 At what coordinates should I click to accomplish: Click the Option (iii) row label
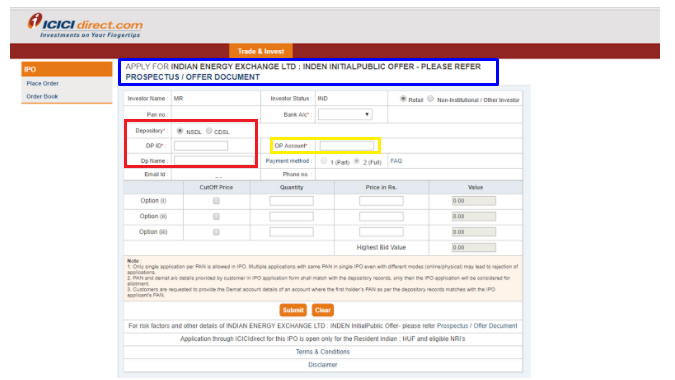[153, 232]
